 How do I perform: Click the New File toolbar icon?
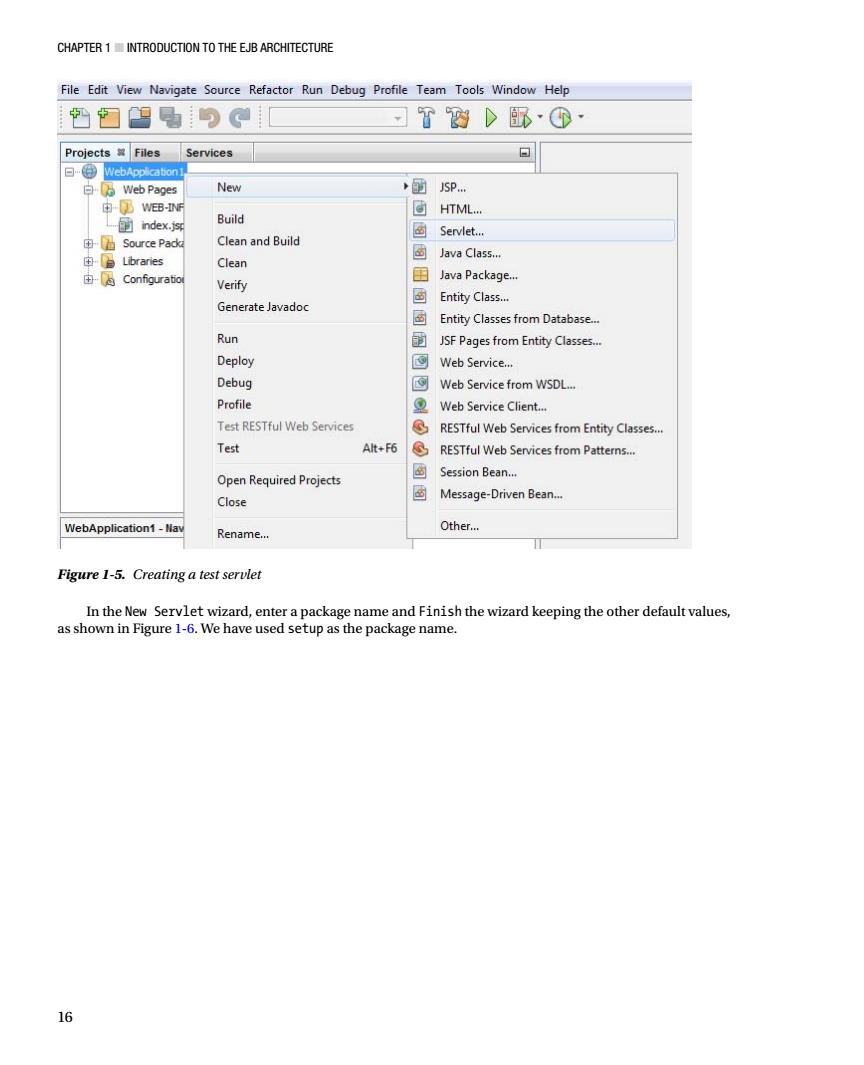pyautogui.click(x=79, y=118)
